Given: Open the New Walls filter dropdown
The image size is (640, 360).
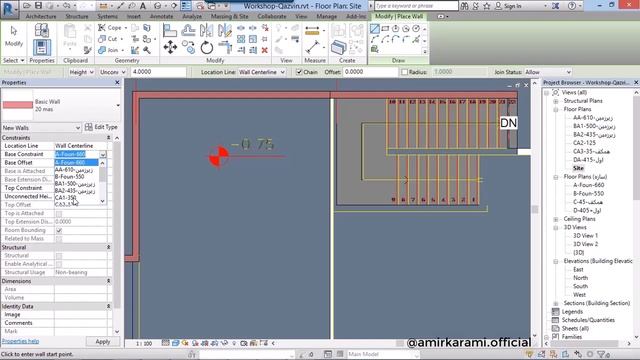Looking at the screenshot, I should tap(41, 128).
